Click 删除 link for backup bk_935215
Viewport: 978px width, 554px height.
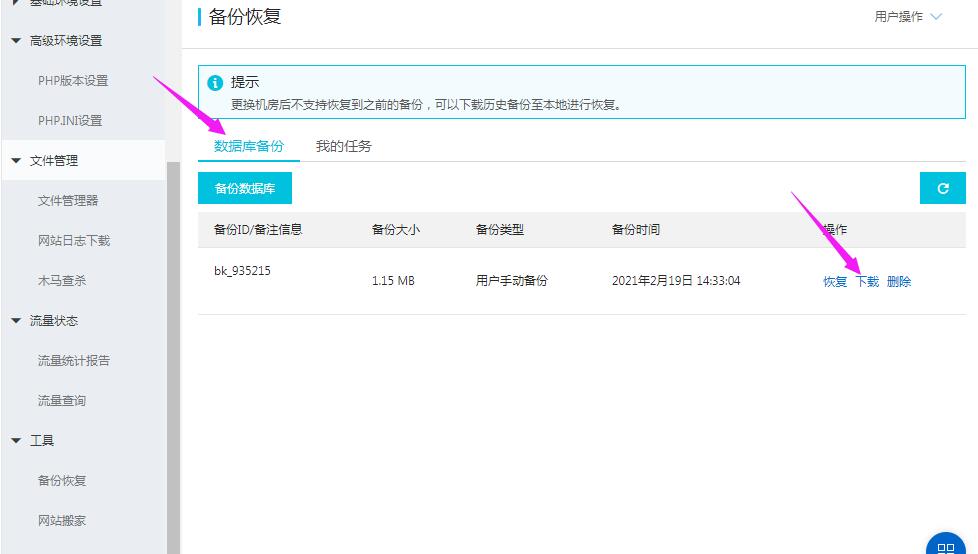[x=899, y=282]
